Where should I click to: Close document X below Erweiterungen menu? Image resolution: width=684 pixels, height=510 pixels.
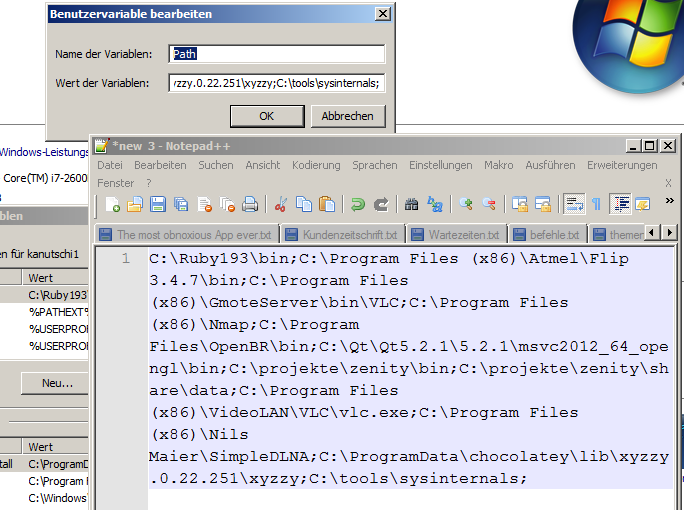tap(668, 183)
